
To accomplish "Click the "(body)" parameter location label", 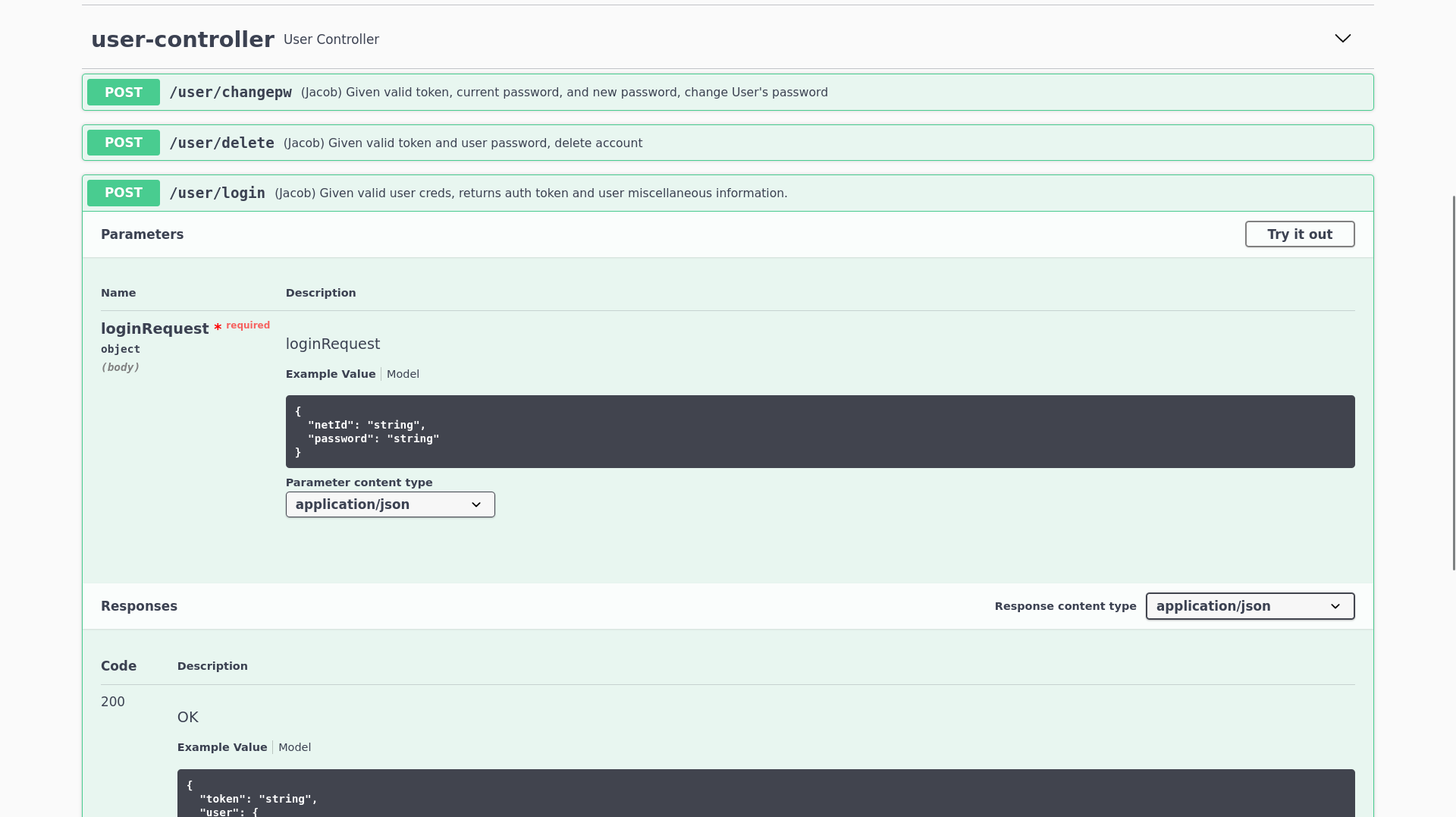I will tap(121, 367).
